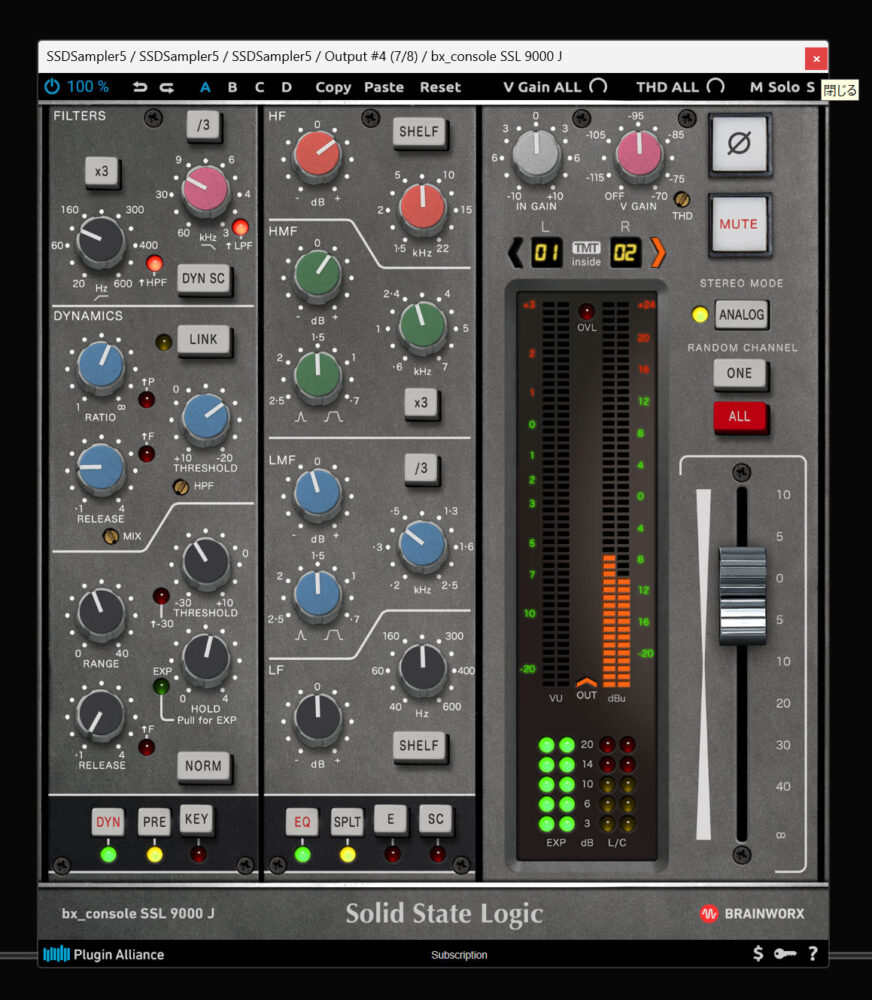Image resolution: width=872 pixels, height=1000 pixels.
Task: Click the black HPF frequency knob
Action: click(x=100, y=240)
